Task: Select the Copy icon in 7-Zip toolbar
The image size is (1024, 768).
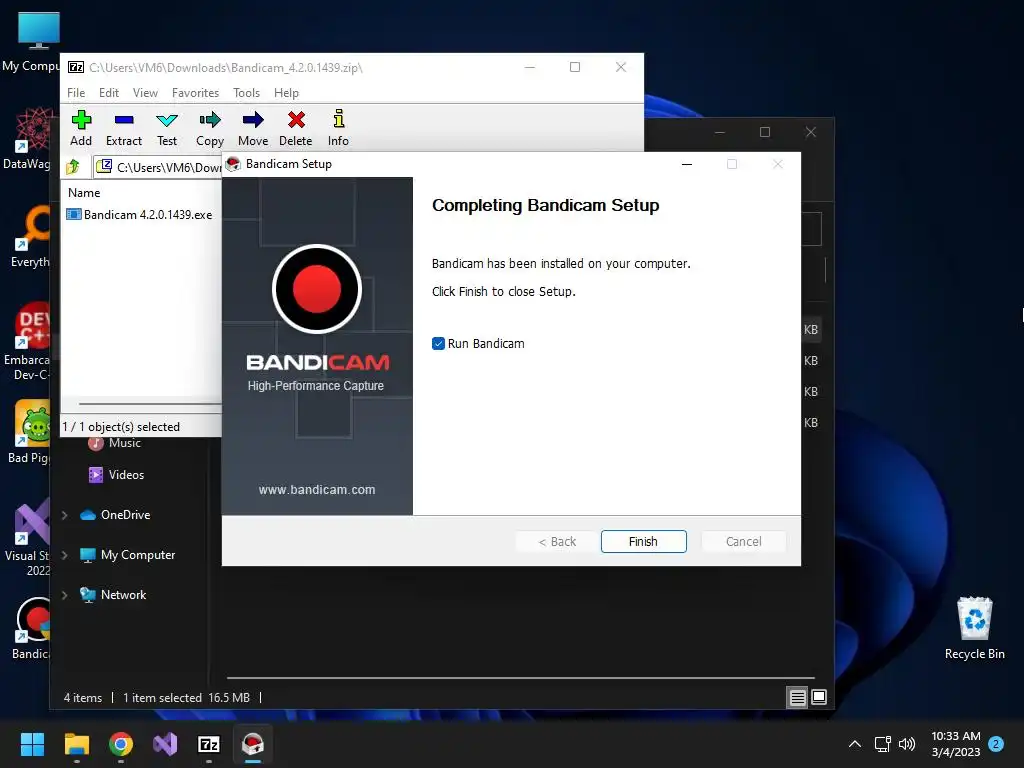Action: (x=210, y=128)
